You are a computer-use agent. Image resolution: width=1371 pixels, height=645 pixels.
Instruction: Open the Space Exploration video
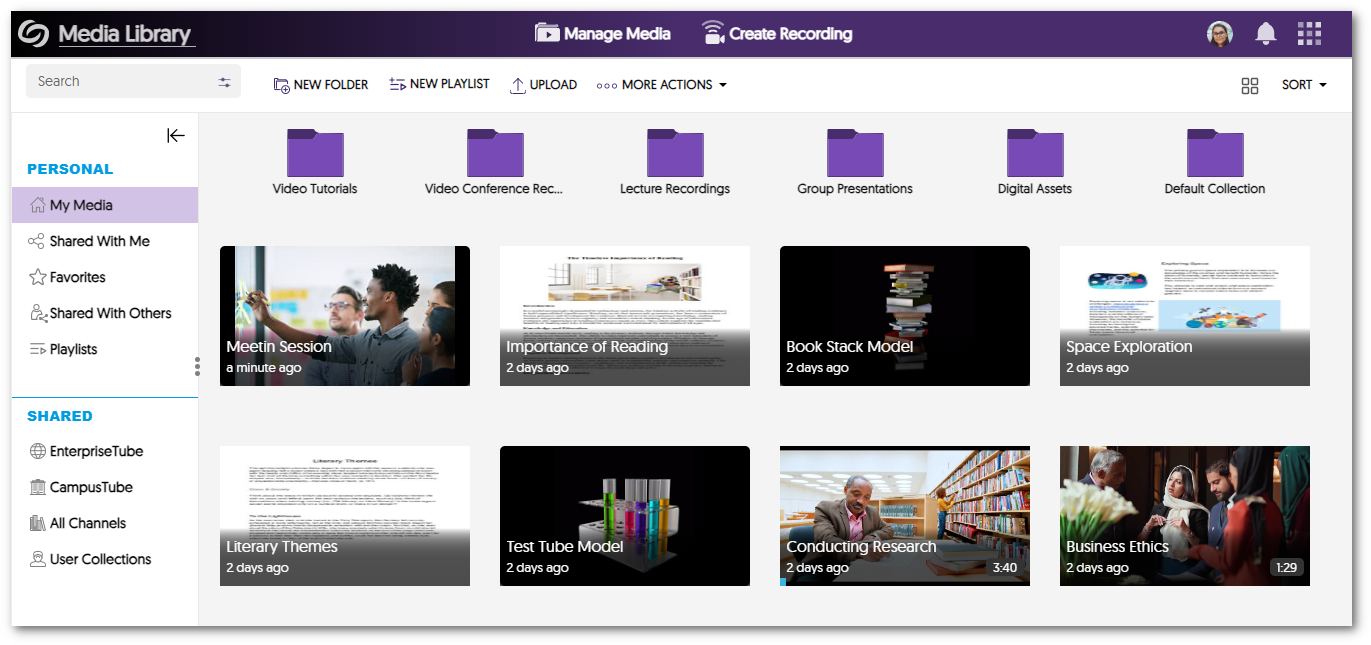point(1184,316)
